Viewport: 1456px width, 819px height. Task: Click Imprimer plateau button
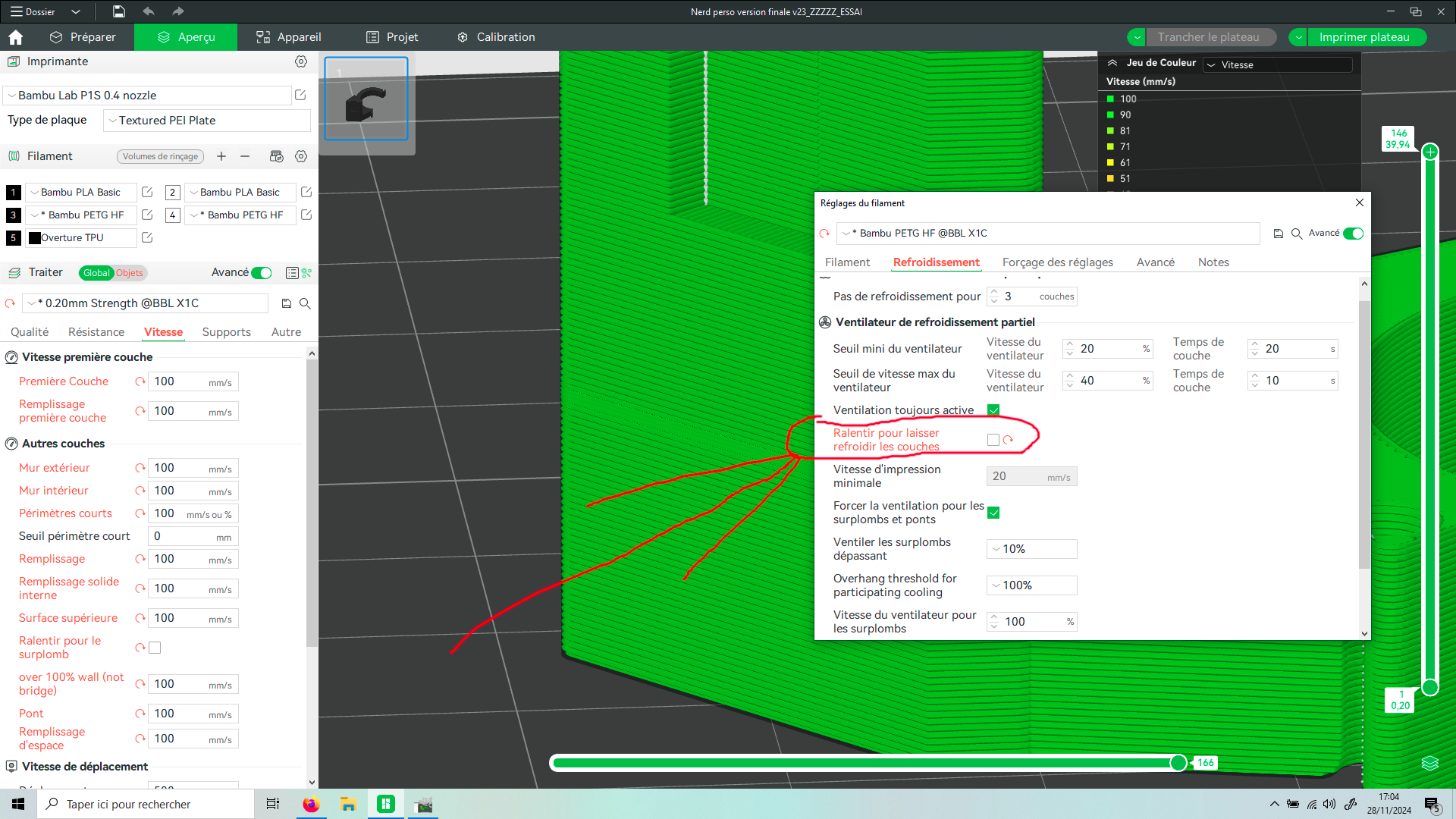click(x=1363, y=37)
